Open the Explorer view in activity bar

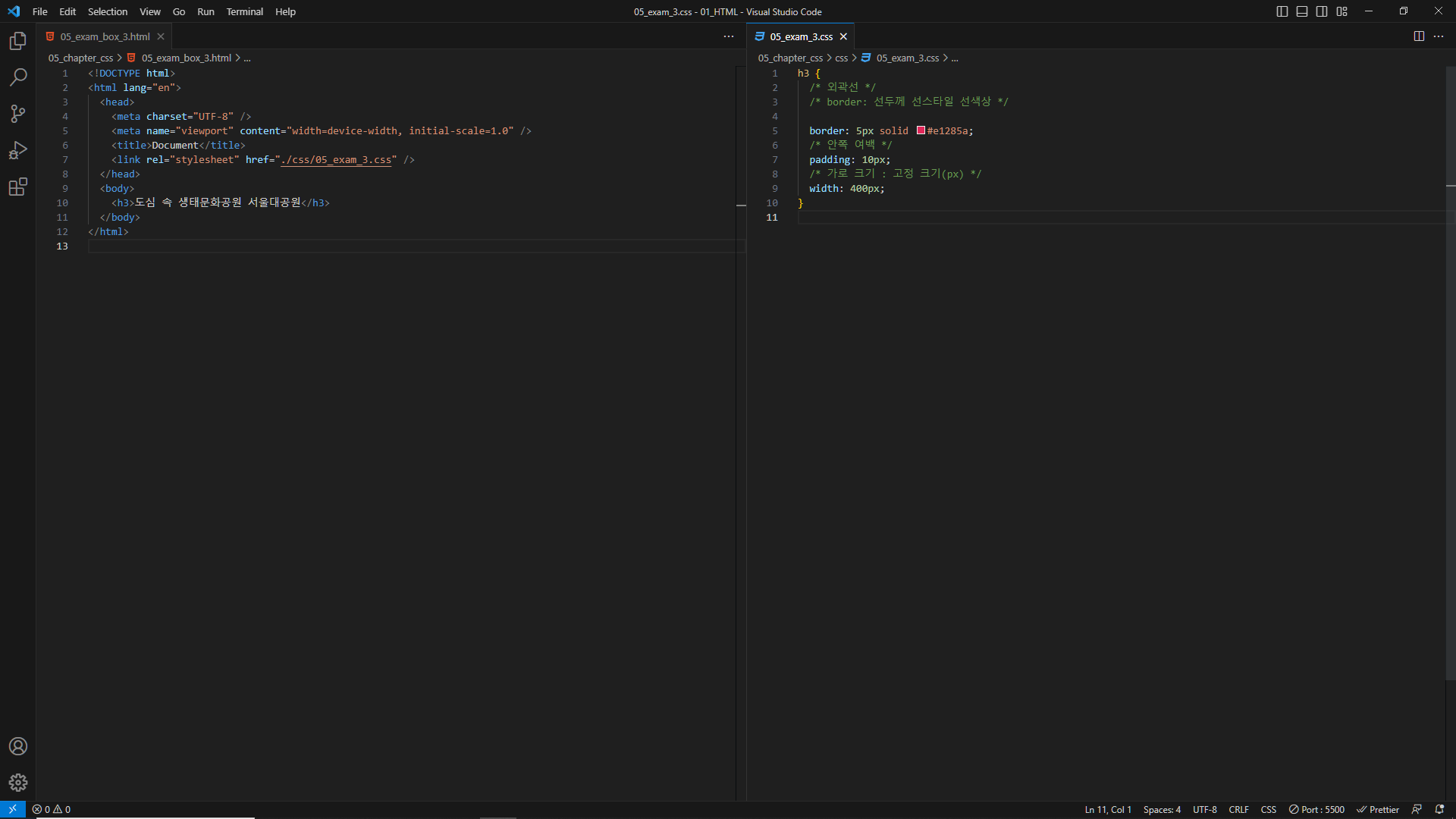[x=18, y=41]
